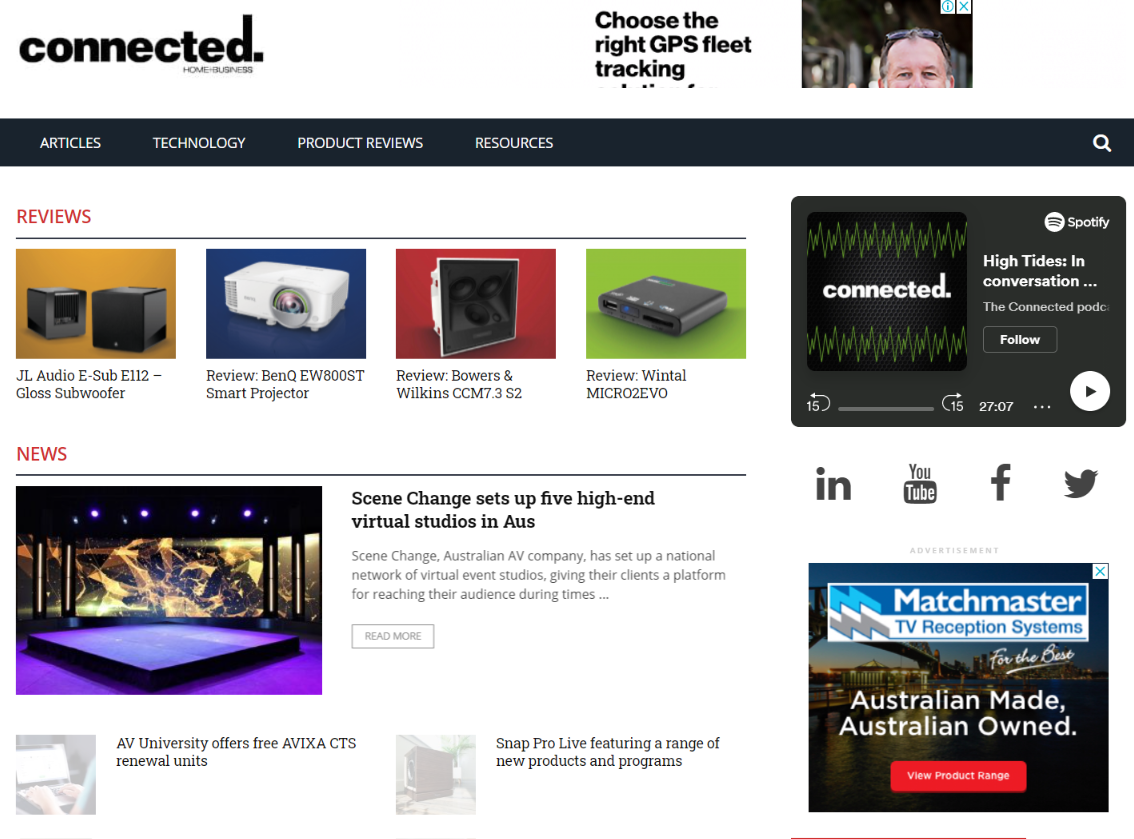The width and height of the screenshot is (1134, 839).
Task: Open the Spotify three-dots more menu
Action: pyautogui.click(x=1042, y=406)
